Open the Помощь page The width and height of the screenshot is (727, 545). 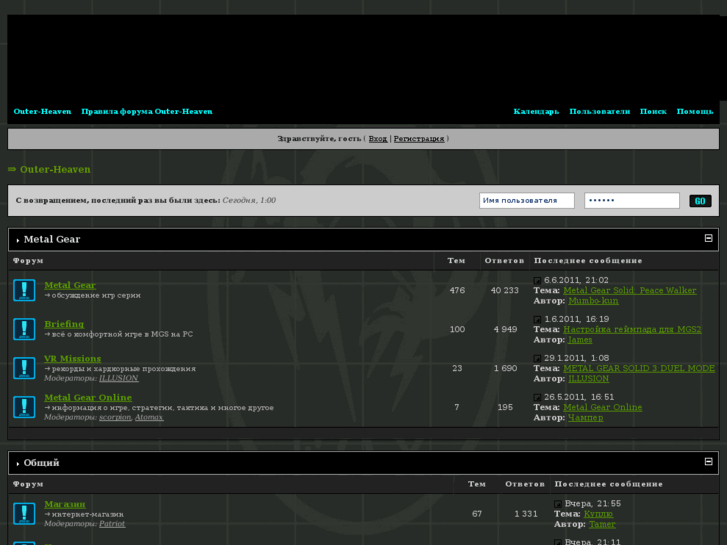tap(695, 111)
